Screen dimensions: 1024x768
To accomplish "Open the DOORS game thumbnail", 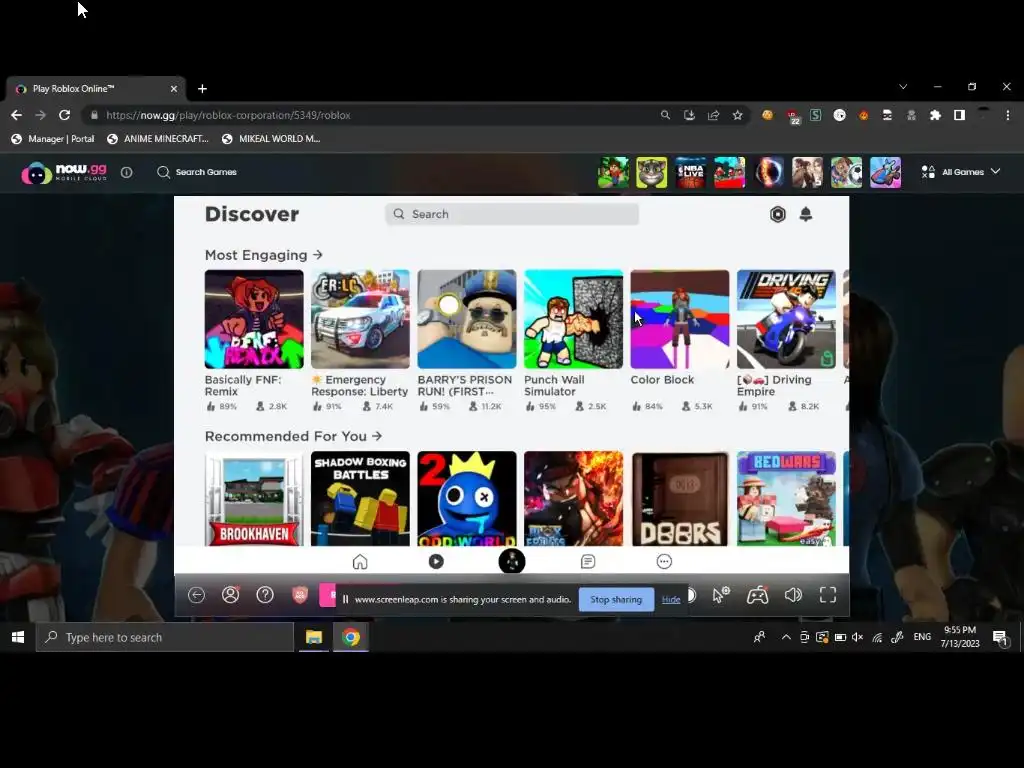I will pyautogui.click(x=680, y=499).
